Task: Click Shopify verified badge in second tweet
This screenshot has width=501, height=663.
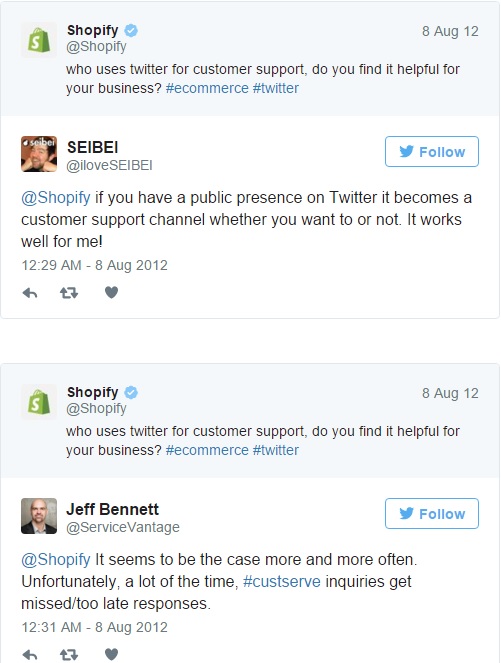Action: click(x=131, y=392)
